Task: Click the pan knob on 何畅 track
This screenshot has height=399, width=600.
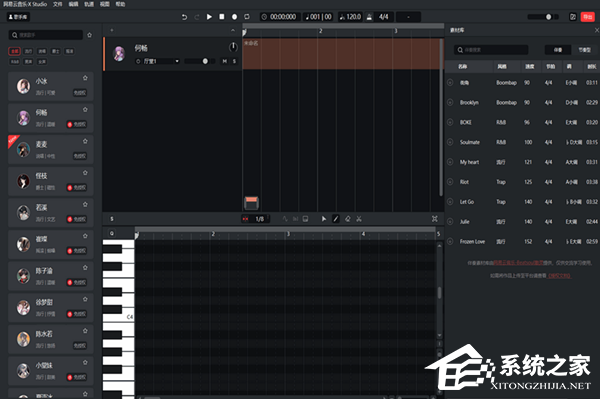Action: point(233,47)
